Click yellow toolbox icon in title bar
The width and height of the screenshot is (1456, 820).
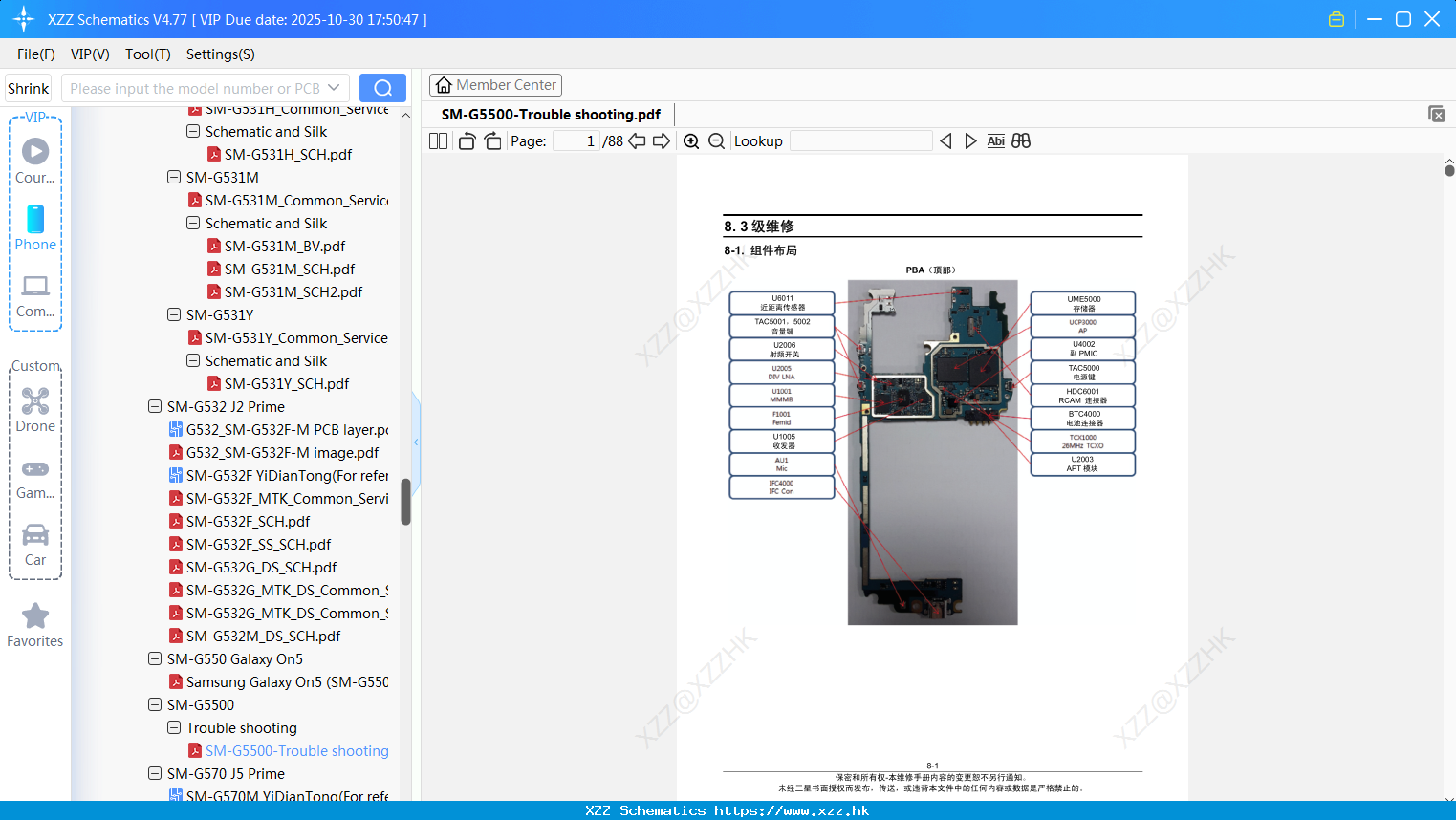point(1336,19)
